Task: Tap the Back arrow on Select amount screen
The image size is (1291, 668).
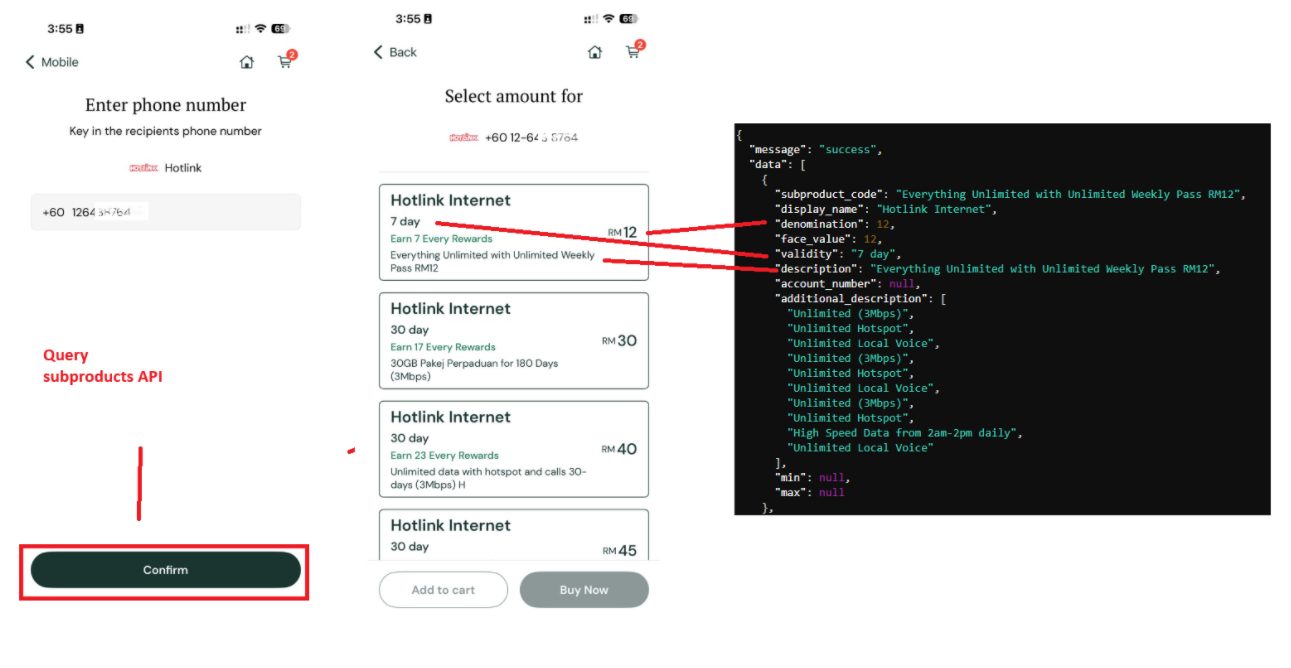Action: pos(378,51)
